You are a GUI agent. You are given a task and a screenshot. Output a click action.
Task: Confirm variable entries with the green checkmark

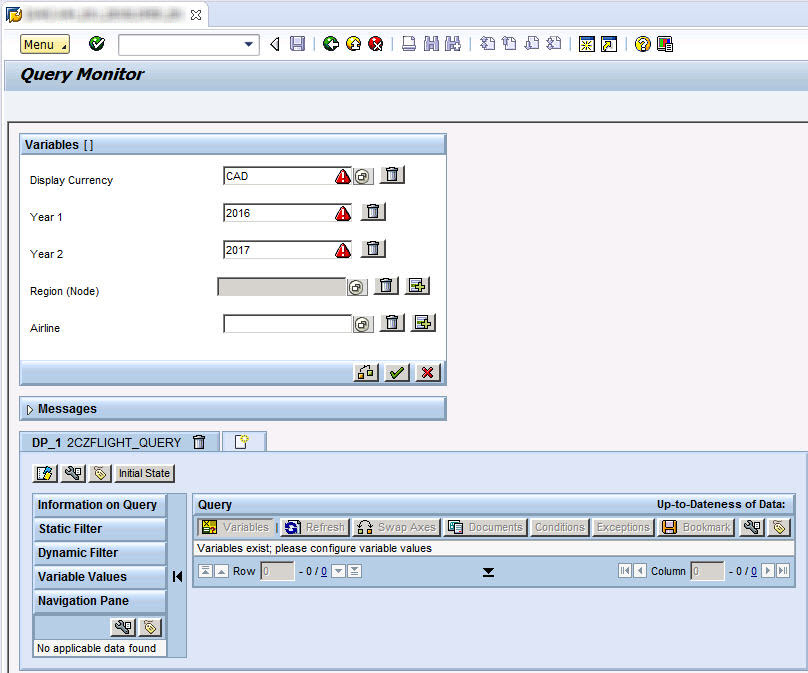tap(396, 372)
